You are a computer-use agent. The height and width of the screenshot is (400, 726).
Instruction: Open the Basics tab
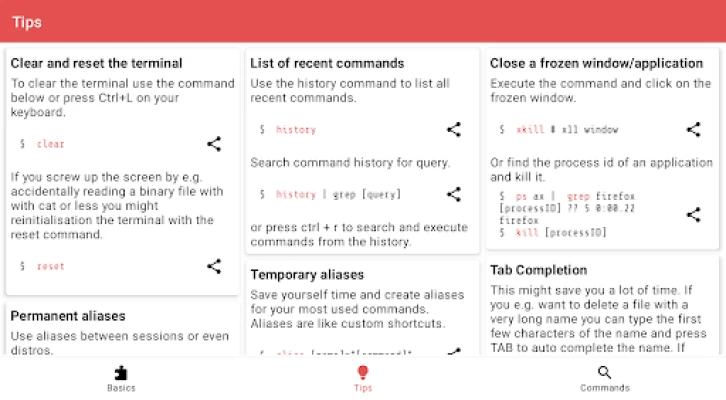pos(121,378)
